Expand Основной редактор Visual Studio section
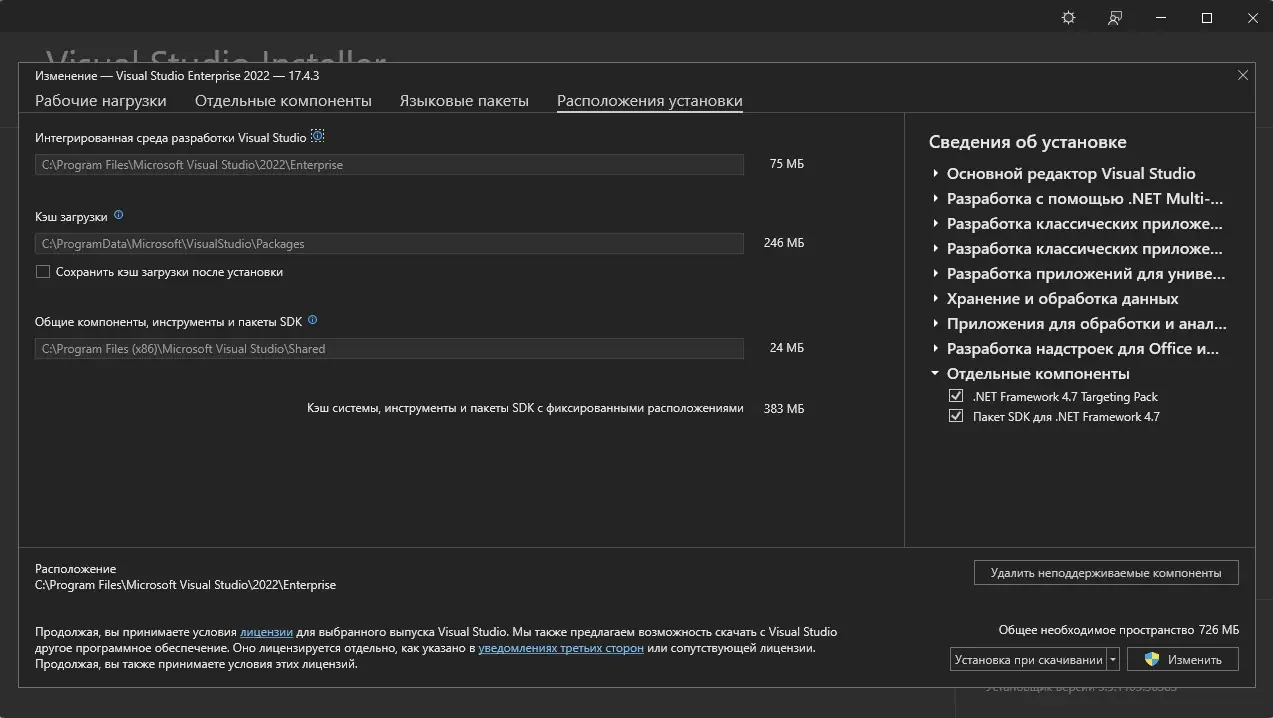The image size is (1273, 718). pos(935,174)
